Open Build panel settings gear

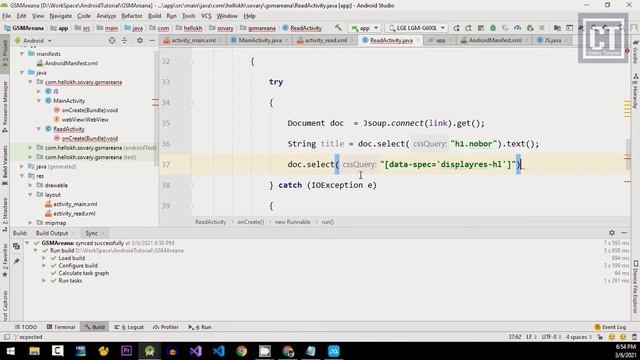click(x=611, y=233)
